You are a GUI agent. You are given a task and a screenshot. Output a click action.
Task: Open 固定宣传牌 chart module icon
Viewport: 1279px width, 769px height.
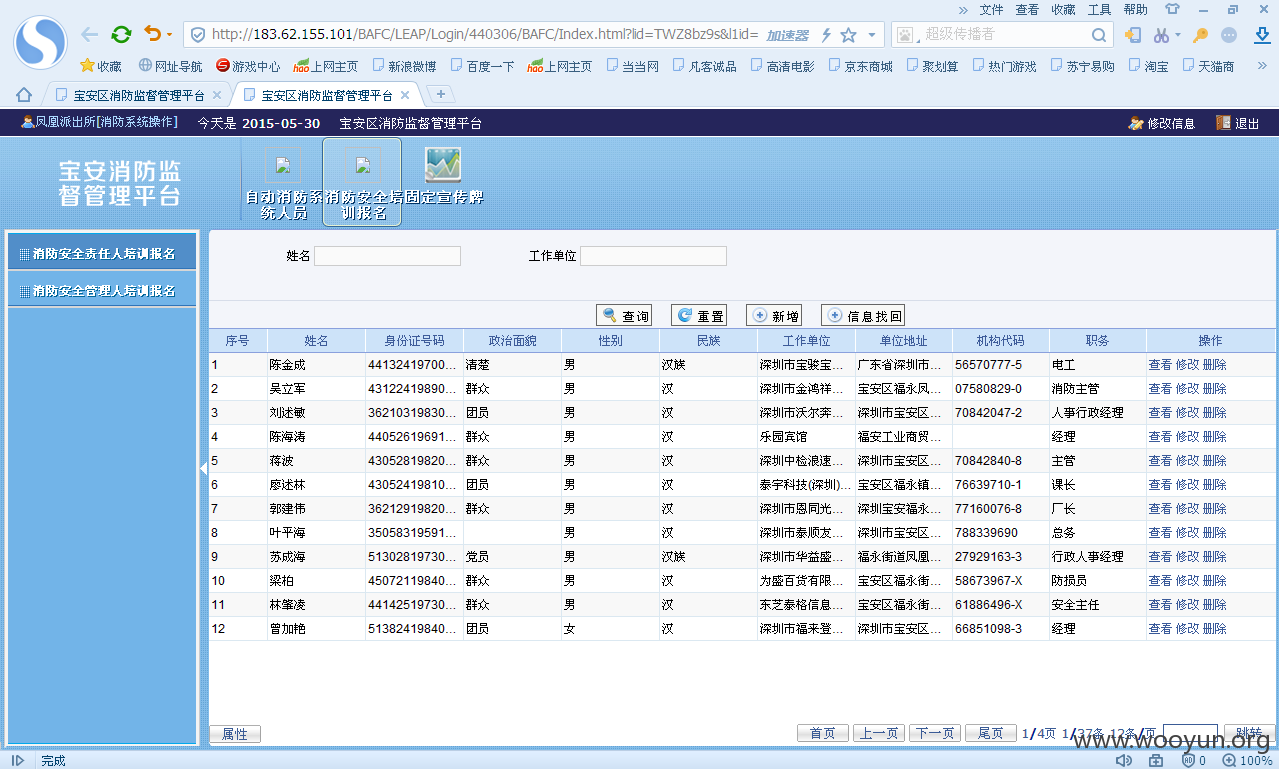(443, 177)
